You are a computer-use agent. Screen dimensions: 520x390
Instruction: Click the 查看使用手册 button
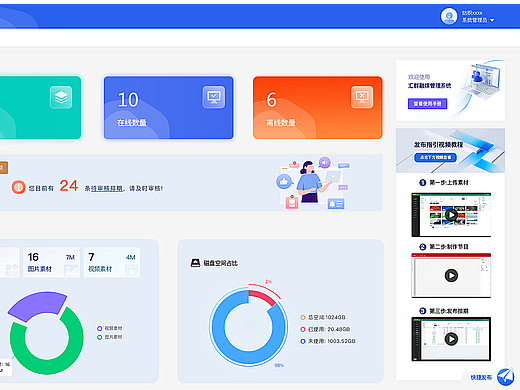pos(428,104)
